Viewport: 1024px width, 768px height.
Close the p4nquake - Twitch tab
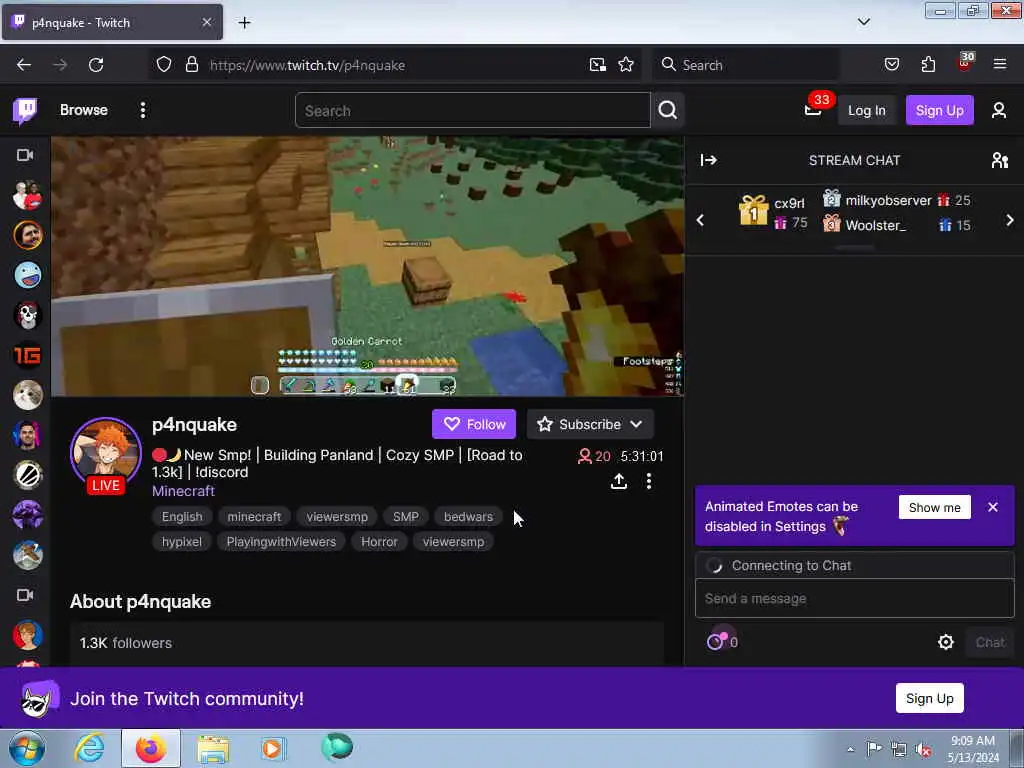[206, 22]
